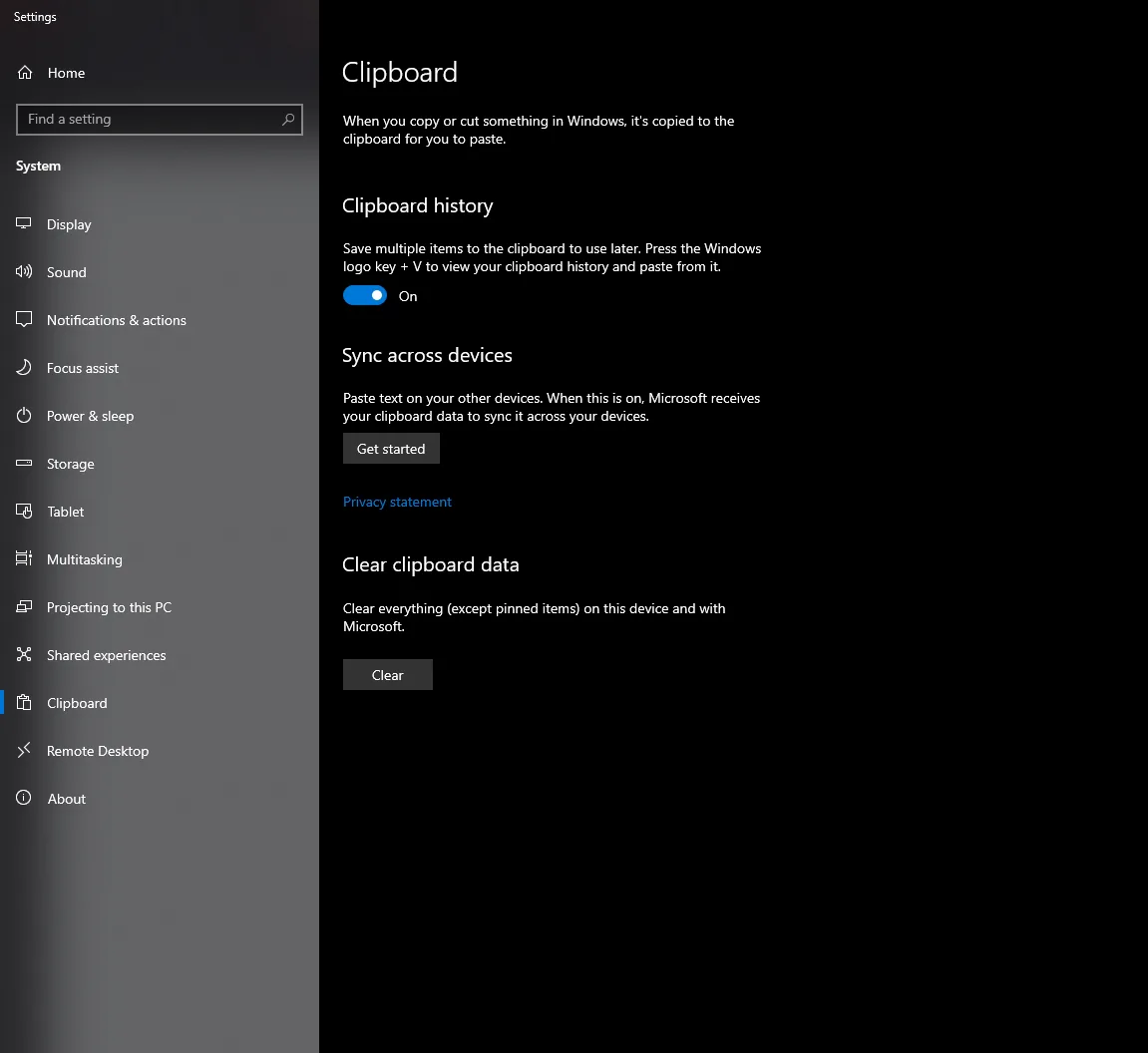Click the toggle's On status label

click(x=408, y=296)
